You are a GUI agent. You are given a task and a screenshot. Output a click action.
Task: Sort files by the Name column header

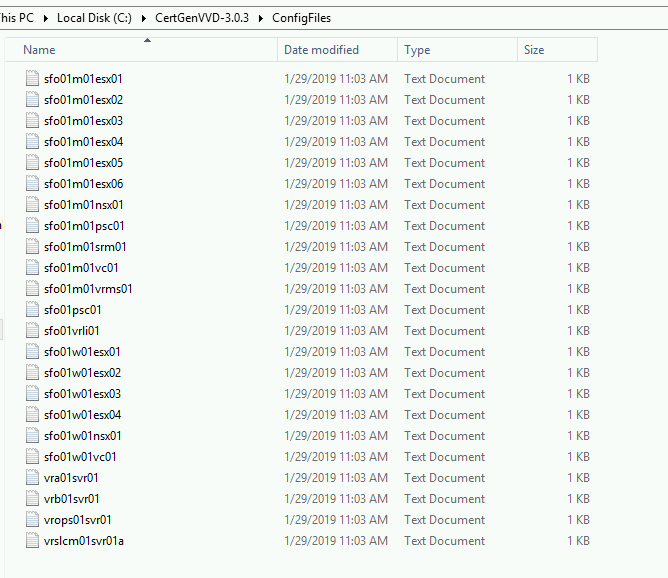pos(40,50)
